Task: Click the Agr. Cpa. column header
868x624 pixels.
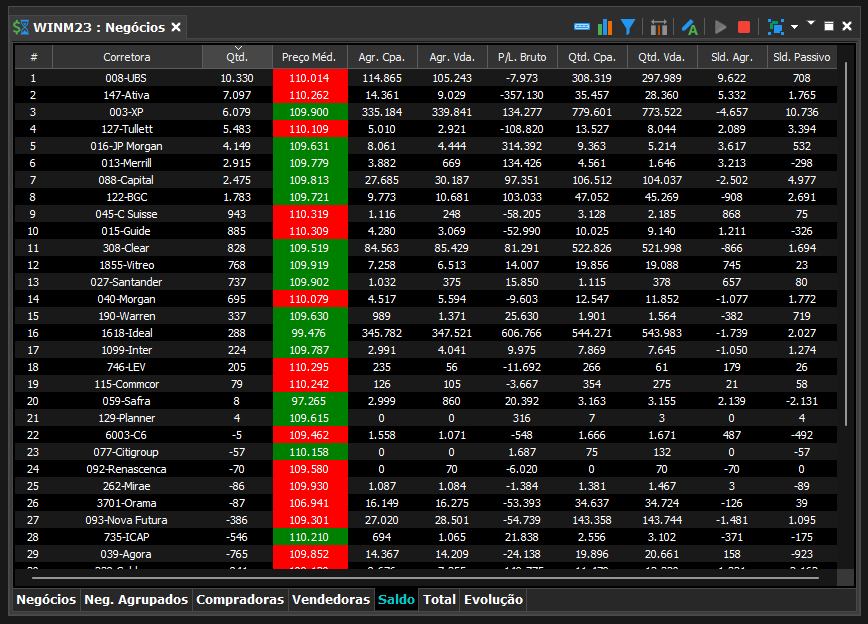Action: [x=382, y=57]
